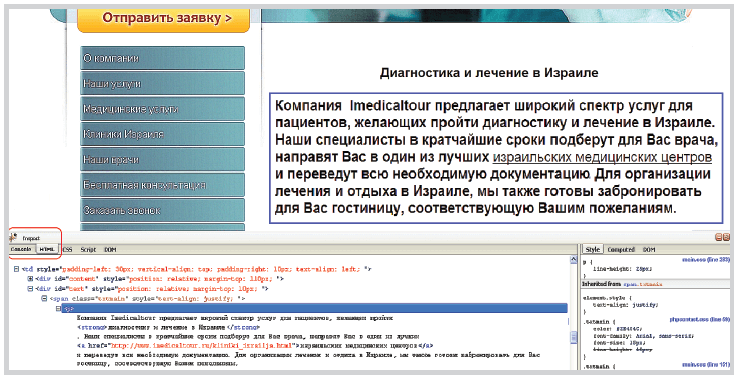The height and width of the screenshot is (378, 736).
Task: Collapse the td element node
Action: tap(16, 270)
